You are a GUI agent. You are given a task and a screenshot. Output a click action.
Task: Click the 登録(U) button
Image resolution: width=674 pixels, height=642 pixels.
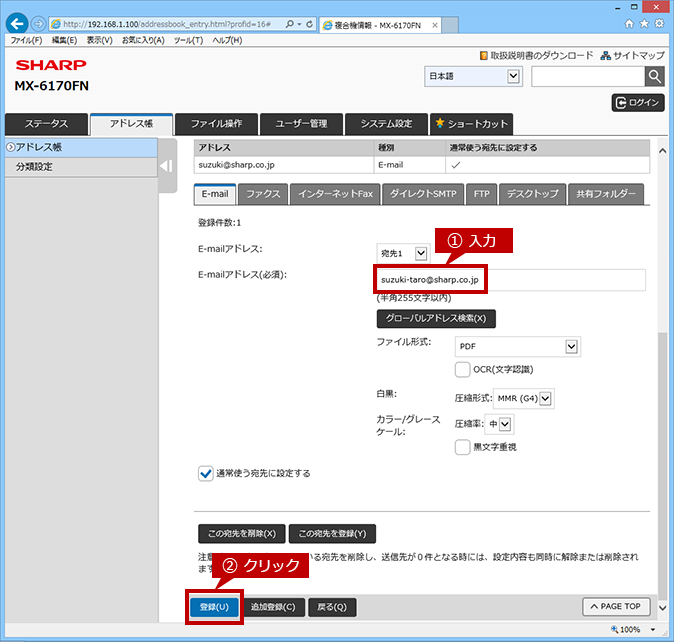pos(214,607)
